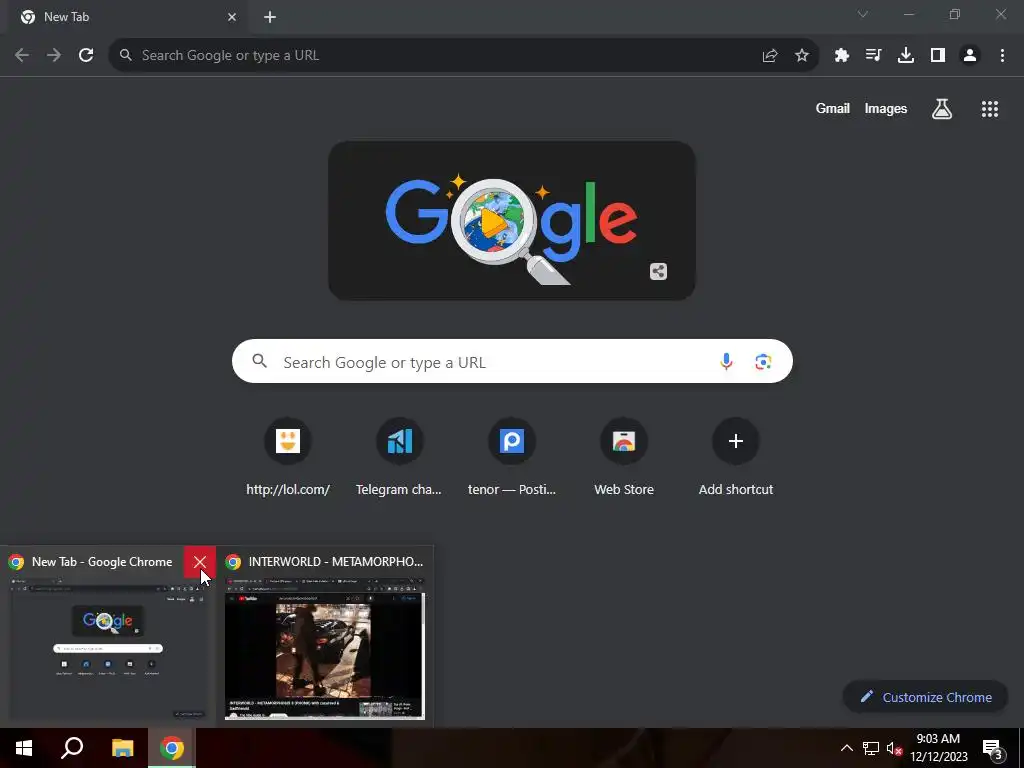Search by image with Lens icon
This screenshot has height=768, width=1024.
pos(763,361)
